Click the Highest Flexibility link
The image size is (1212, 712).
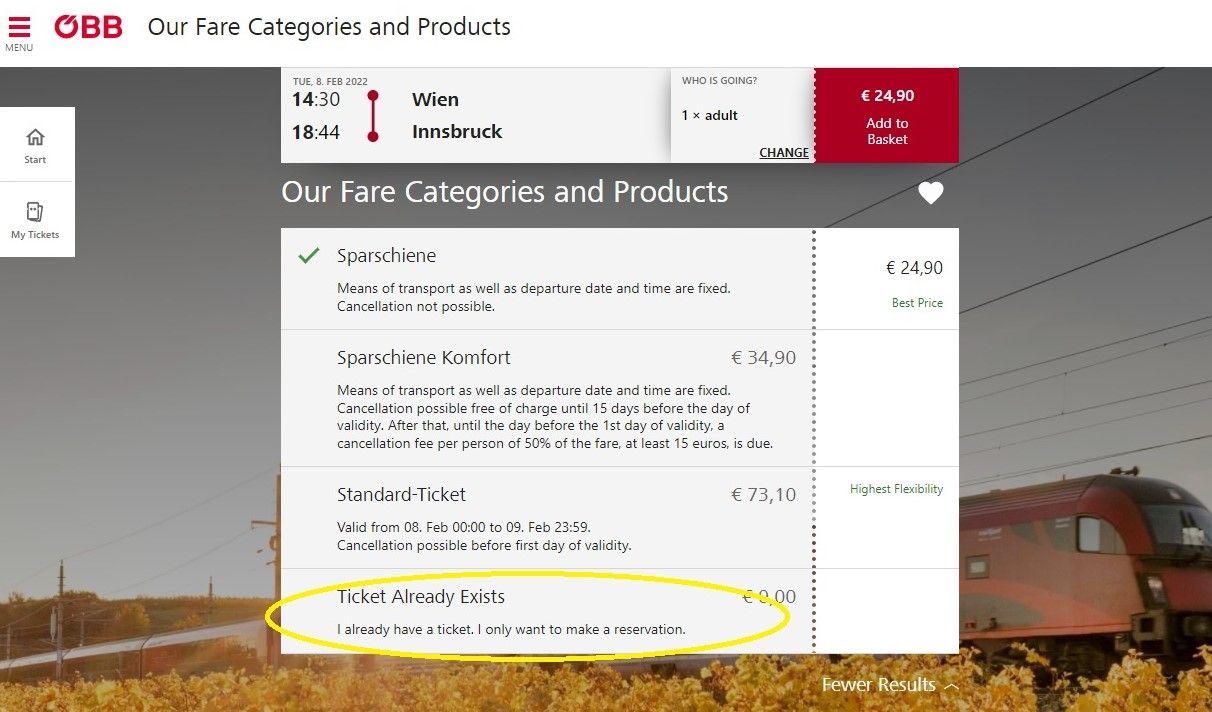(897, 489)
